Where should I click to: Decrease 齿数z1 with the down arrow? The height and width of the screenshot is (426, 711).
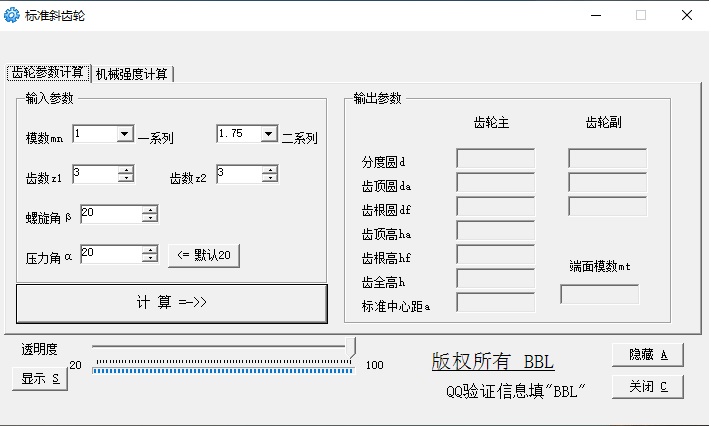pos(126,178)
